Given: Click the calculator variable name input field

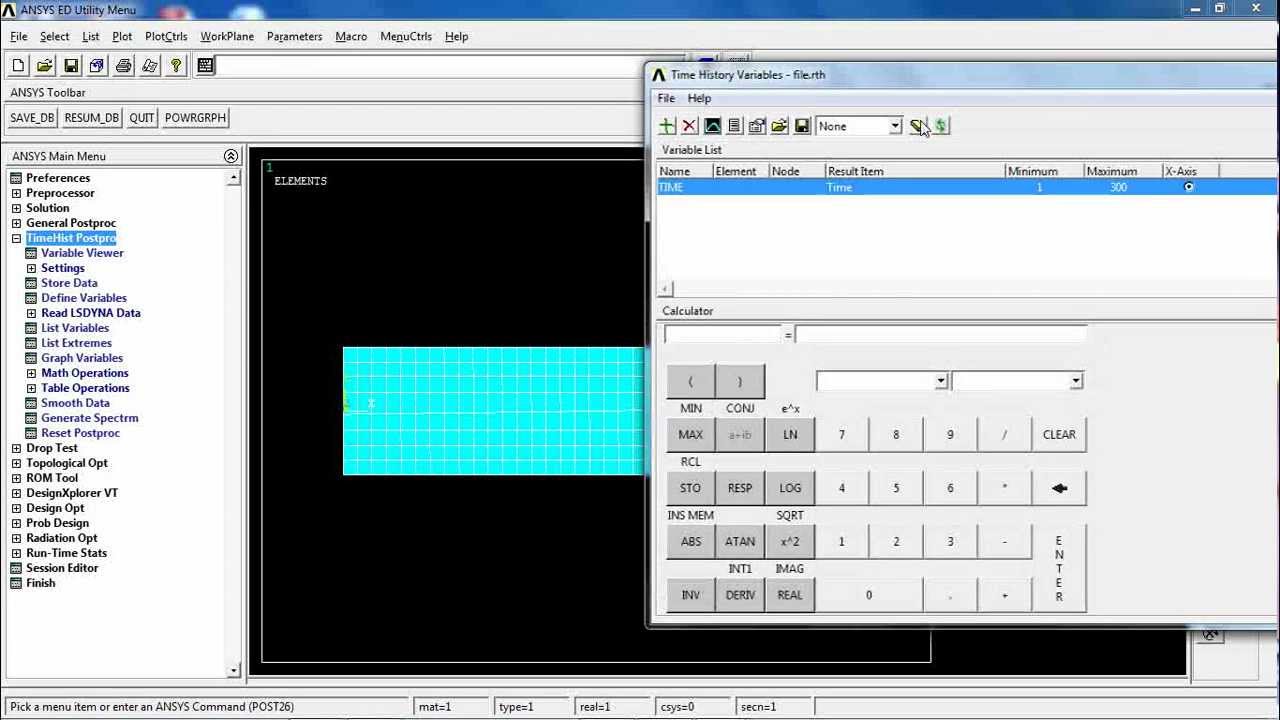Looking at the screenshot, I should pos(722,335).
